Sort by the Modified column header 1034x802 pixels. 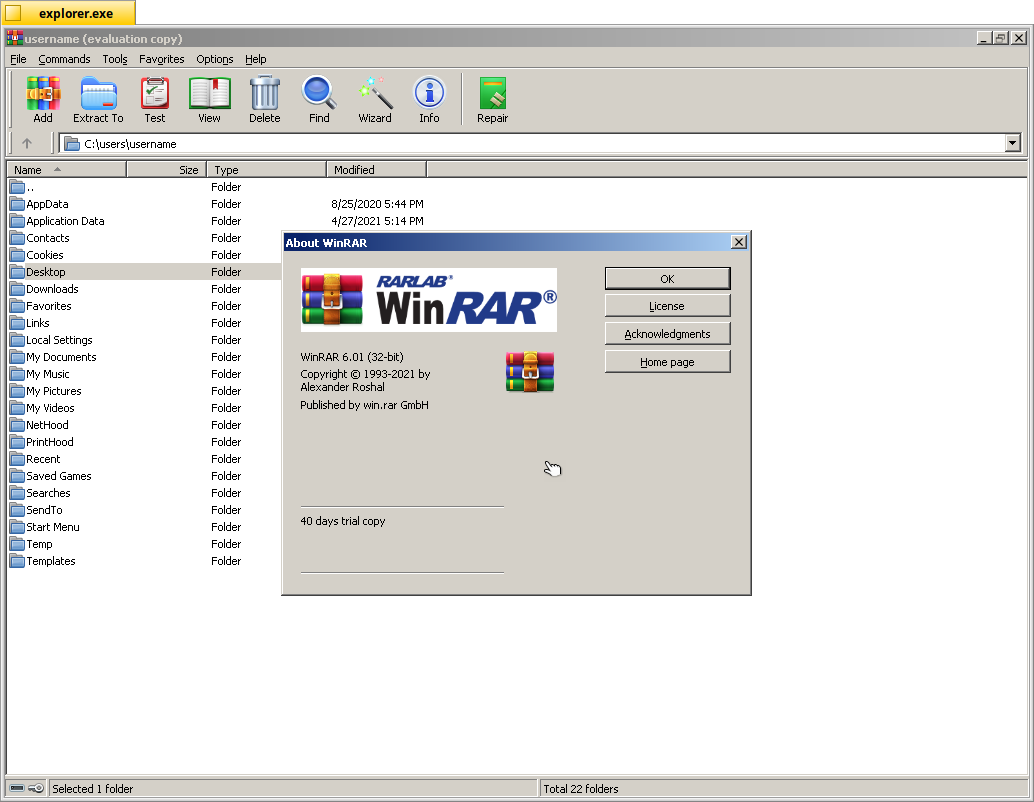(377, 170)
